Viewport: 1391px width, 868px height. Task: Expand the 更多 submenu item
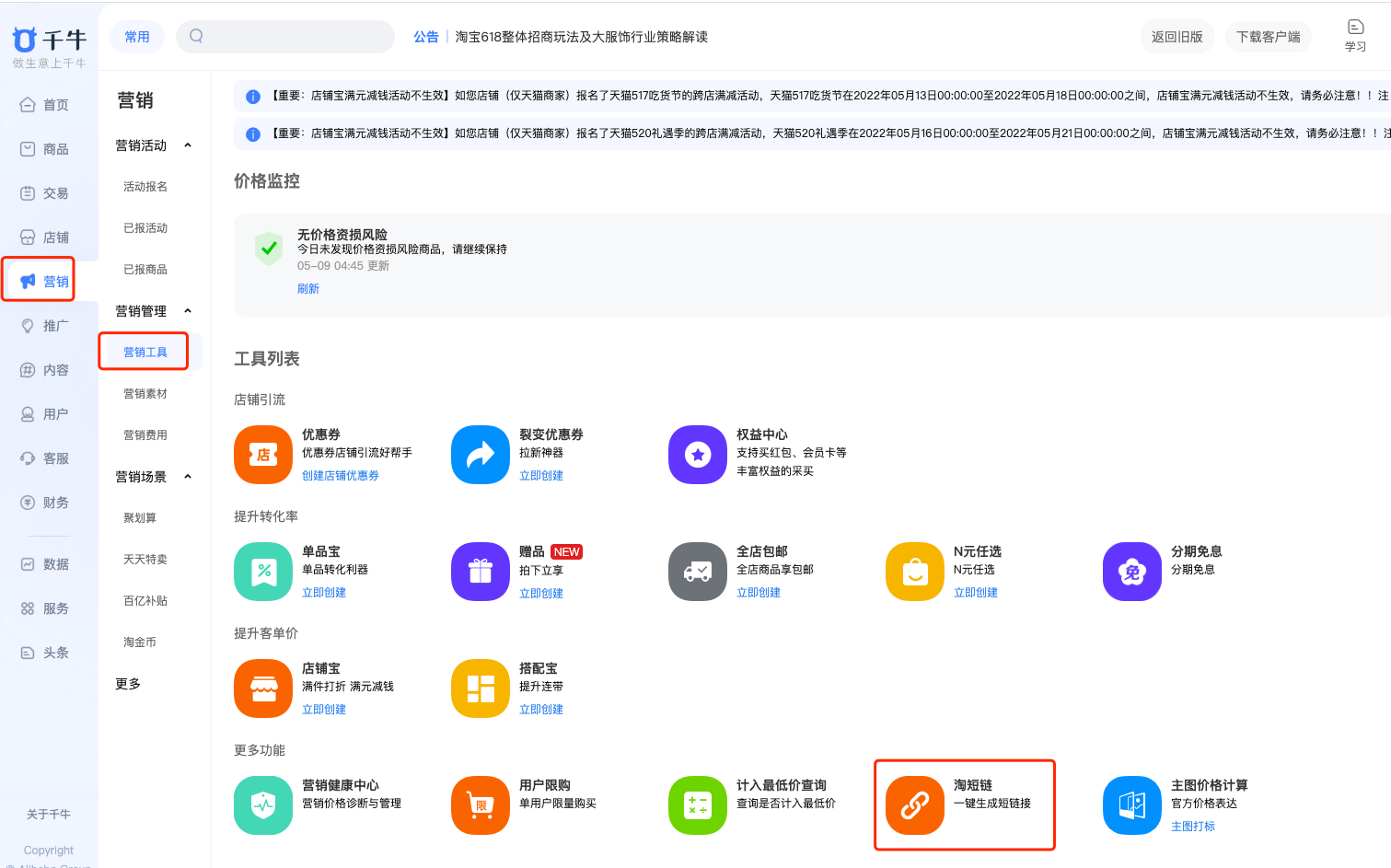(x=128, y=684)
